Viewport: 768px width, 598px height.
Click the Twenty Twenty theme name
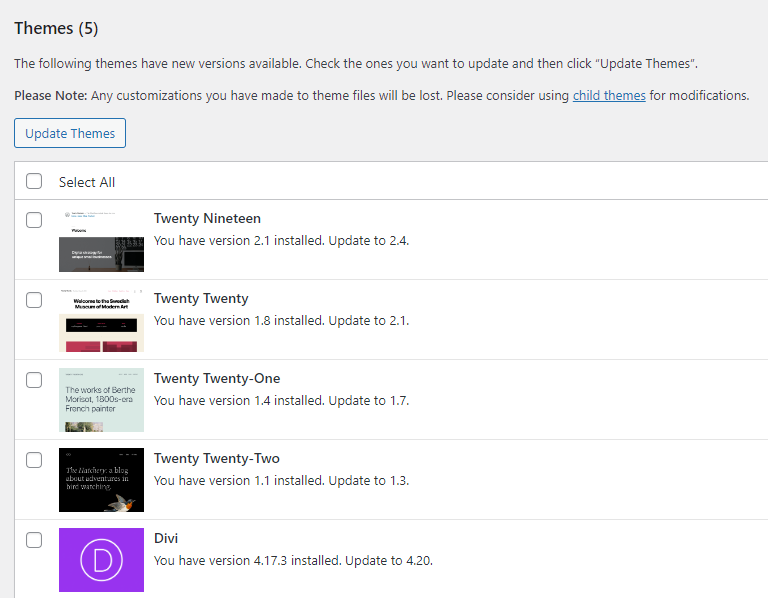tap(201, 298)
